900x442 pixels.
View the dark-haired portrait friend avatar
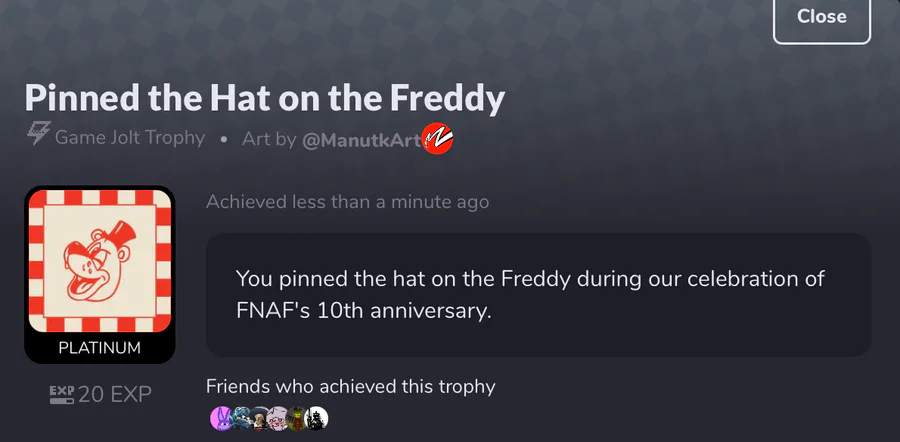tap(259, 418)
